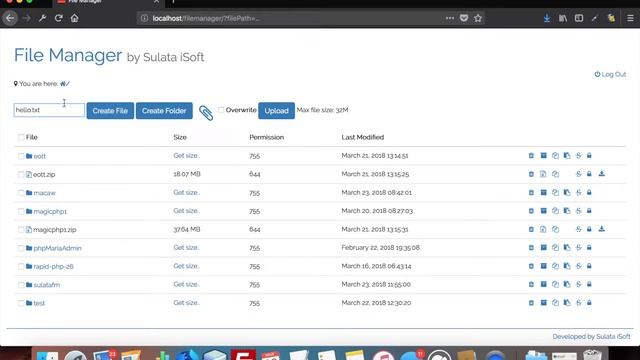Image resolution: width=640 pixels, height=360 pixels.
Task: Paste into eott folder using paste icon
Action: pyautogui.click(x=567, y=156)
